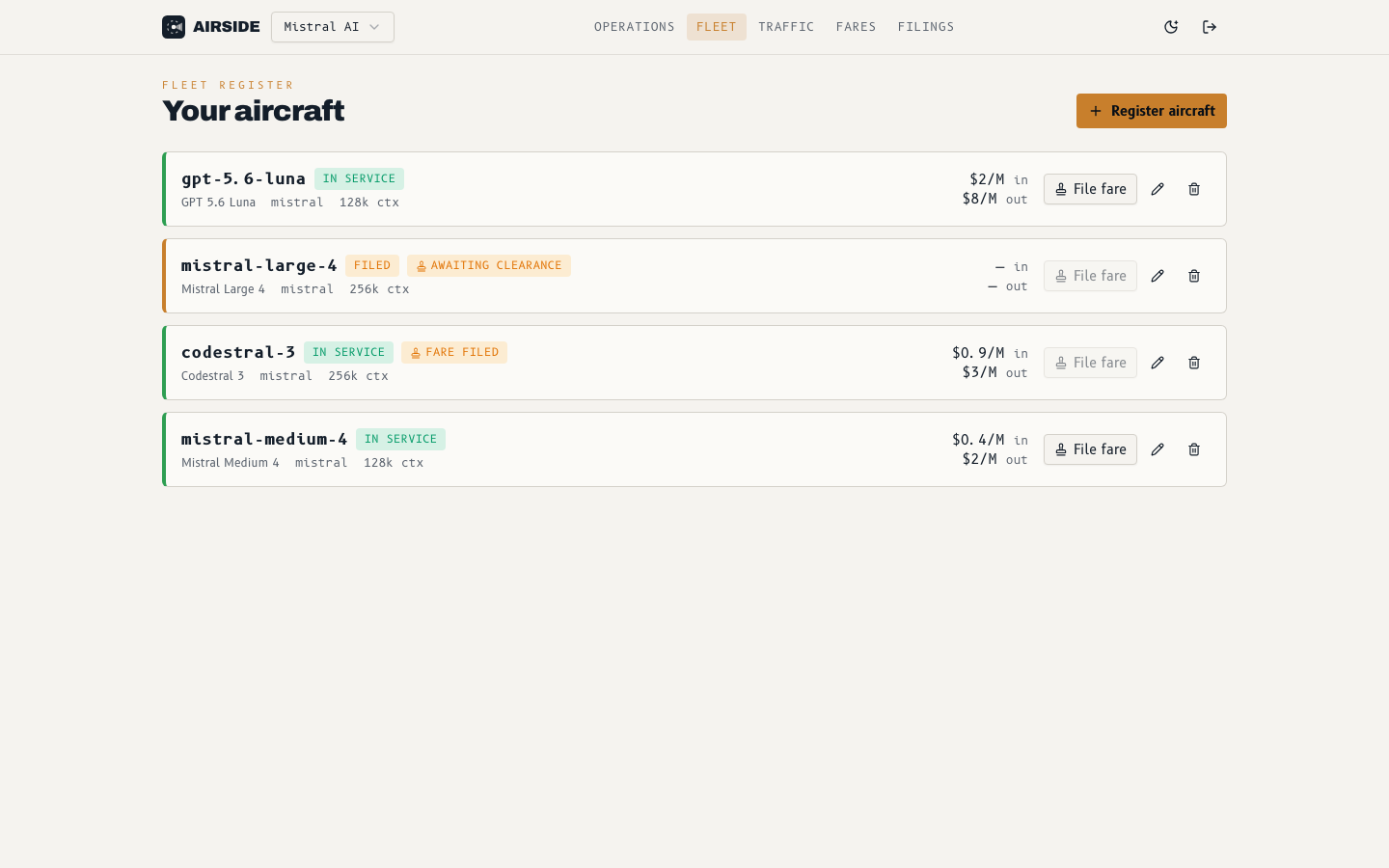The height and width of the screenshot is (868, 1389).
Task: Click '128k ctx' on the gpt-5.6-luna row
Action: (x=369, y=203)
